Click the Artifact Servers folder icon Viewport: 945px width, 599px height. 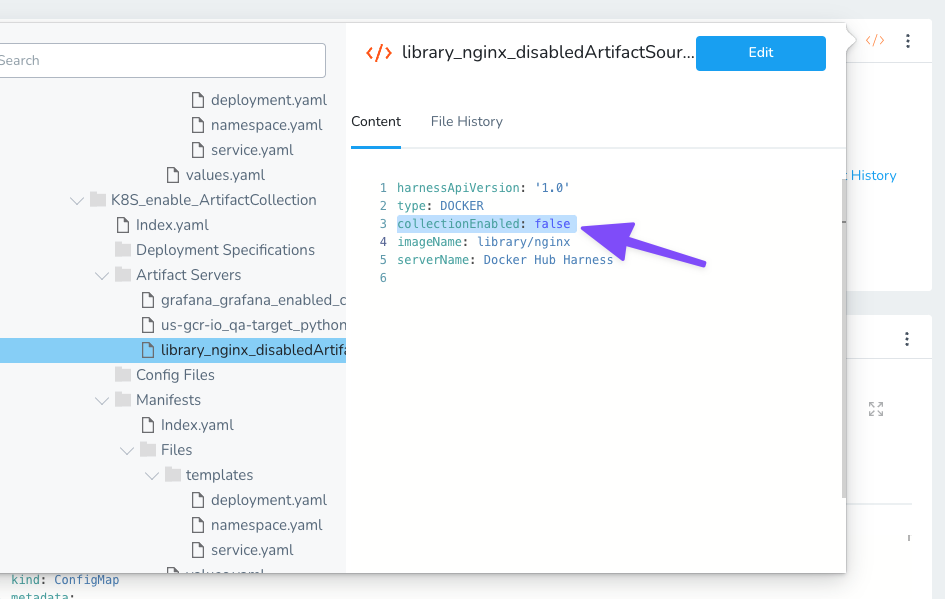123,275
